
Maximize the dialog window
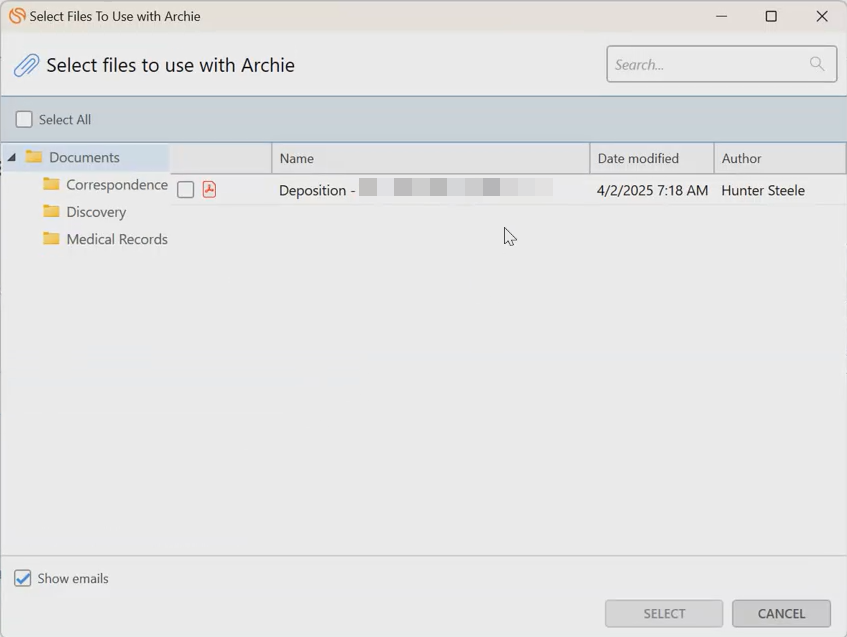tap(771, 16)
